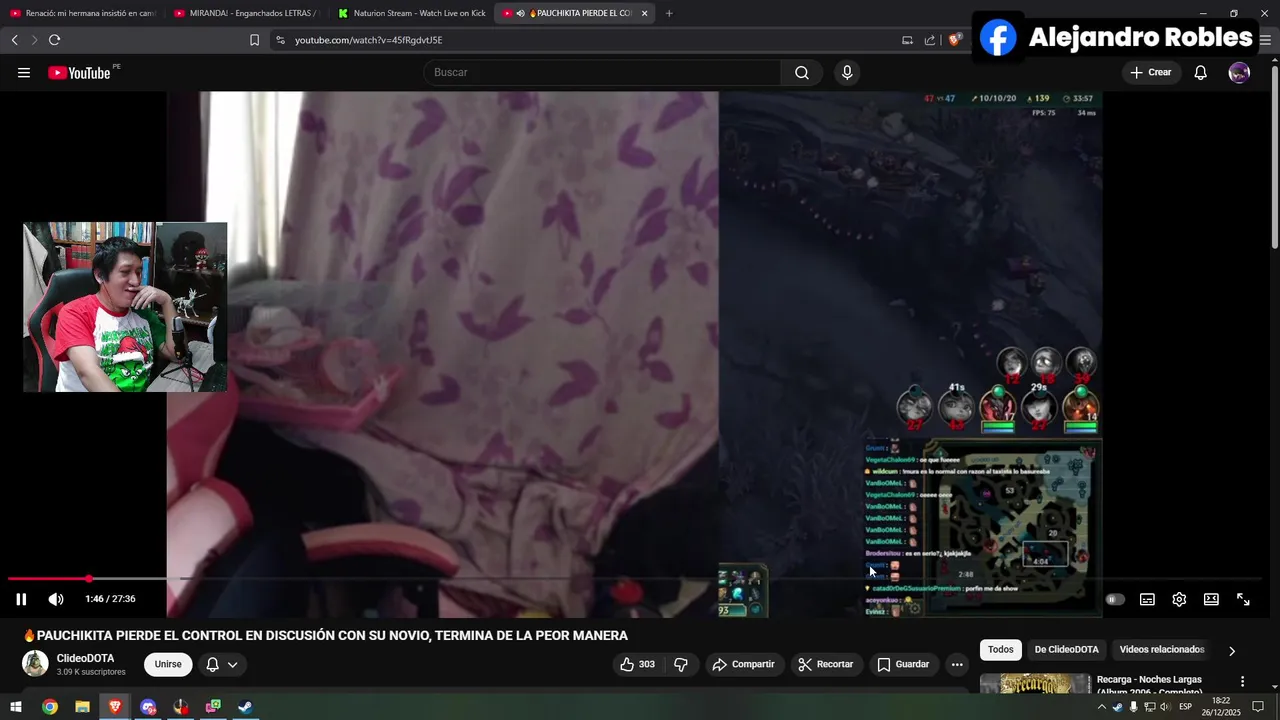The width and height of the screenshot is (1280, 720).
Task: Click the youtube.com address bar URL
Action: pos(368,40)
